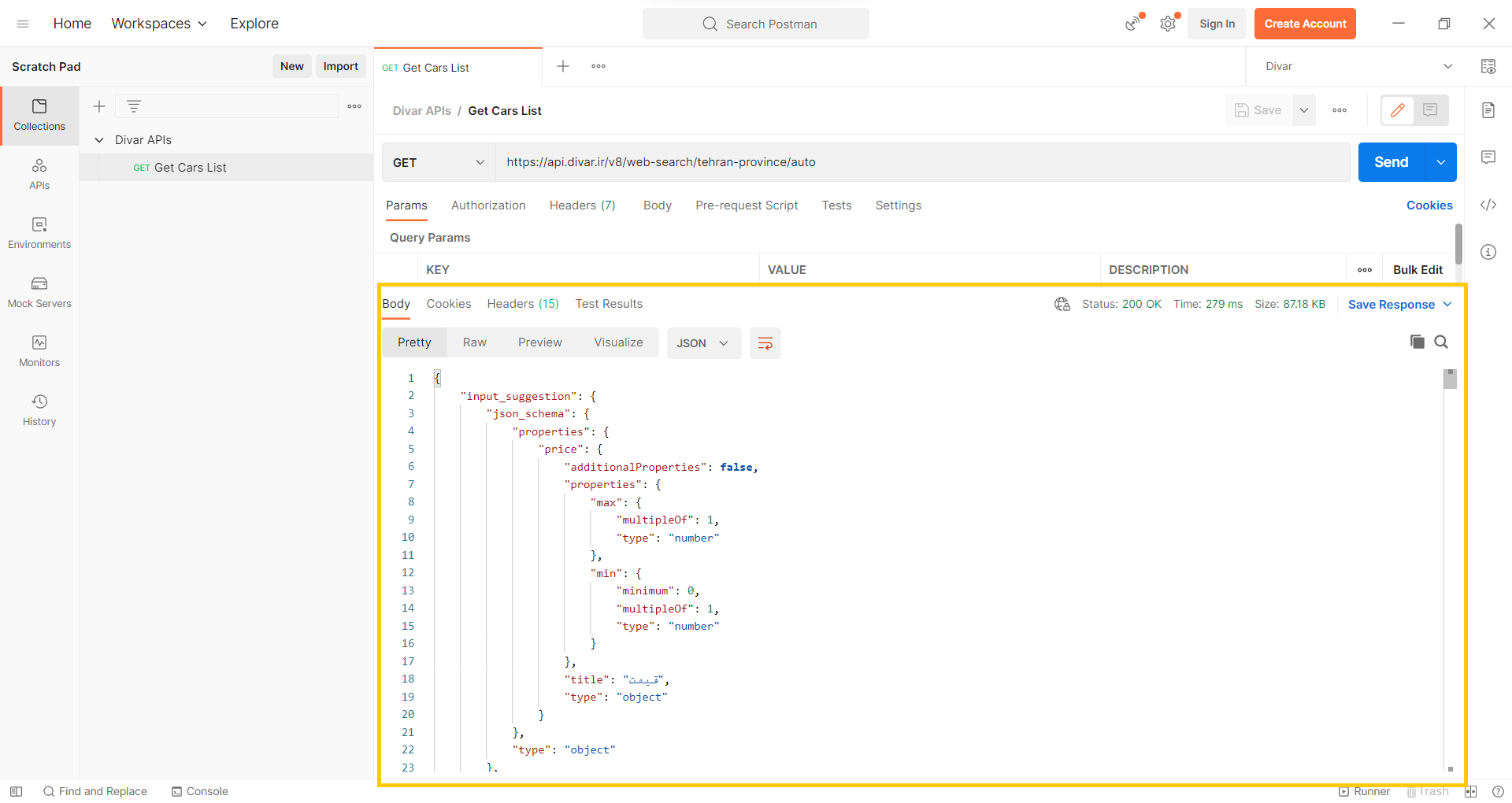Copy response body to clipboard
1512x803 pixels.
[x=1417, y=342]
